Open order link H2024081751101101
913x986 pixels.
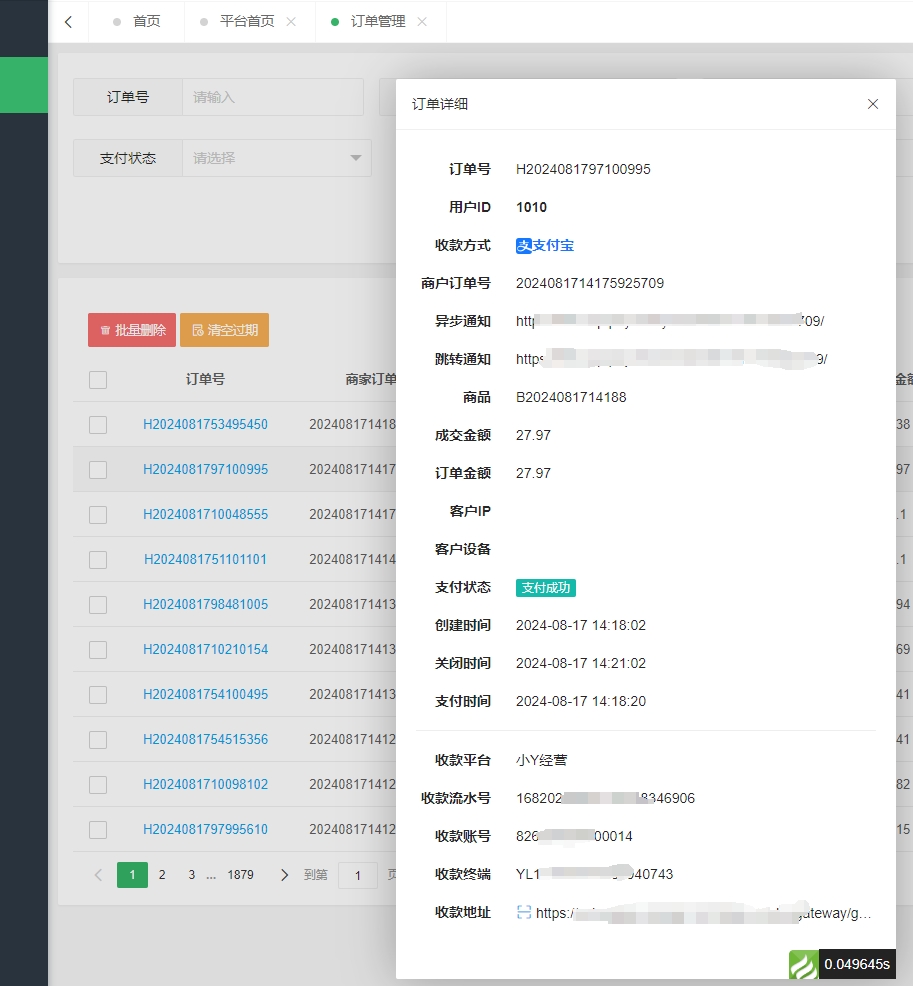(x=205, y=560)
